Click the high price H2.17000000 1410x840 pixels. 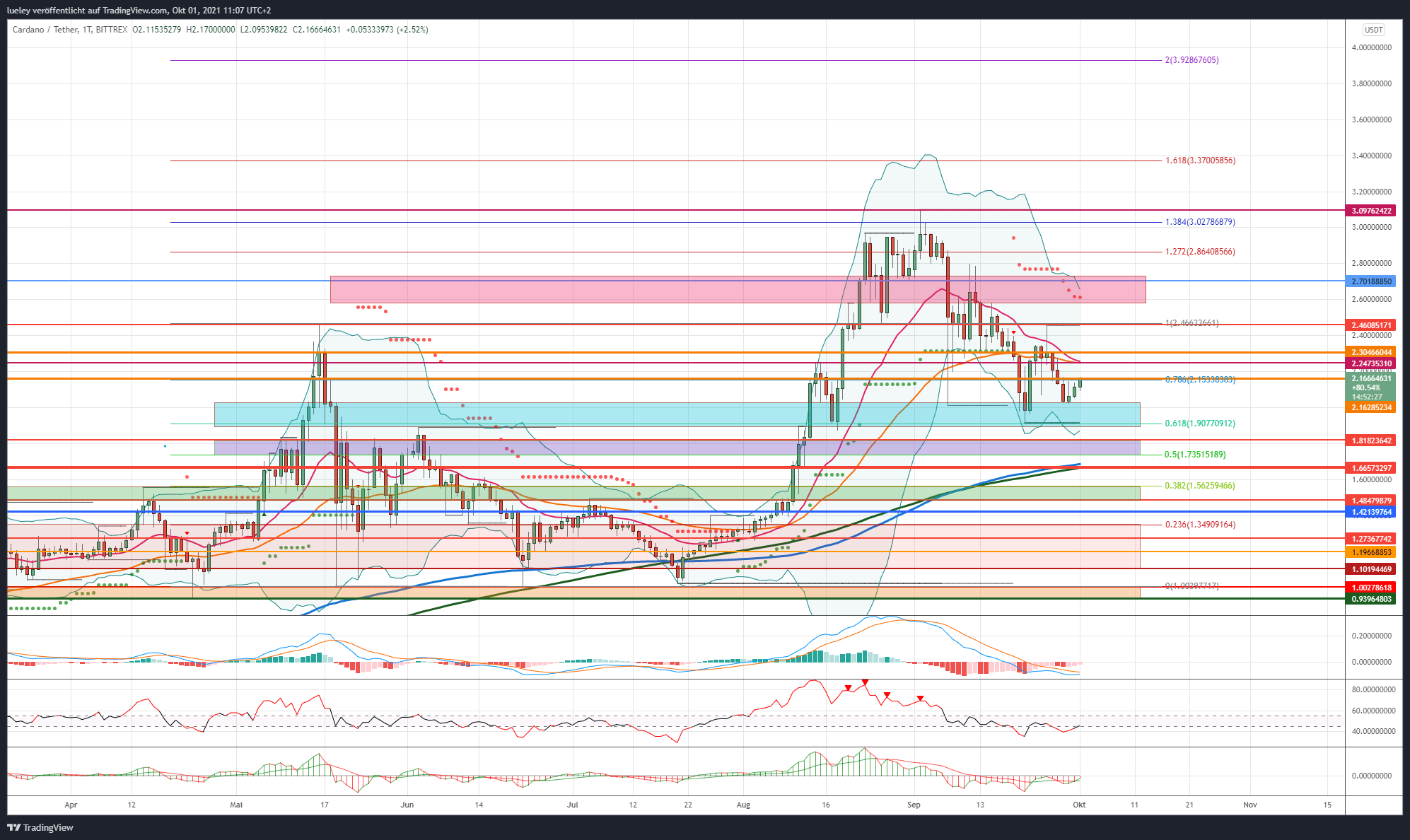(x=211, y=30)
